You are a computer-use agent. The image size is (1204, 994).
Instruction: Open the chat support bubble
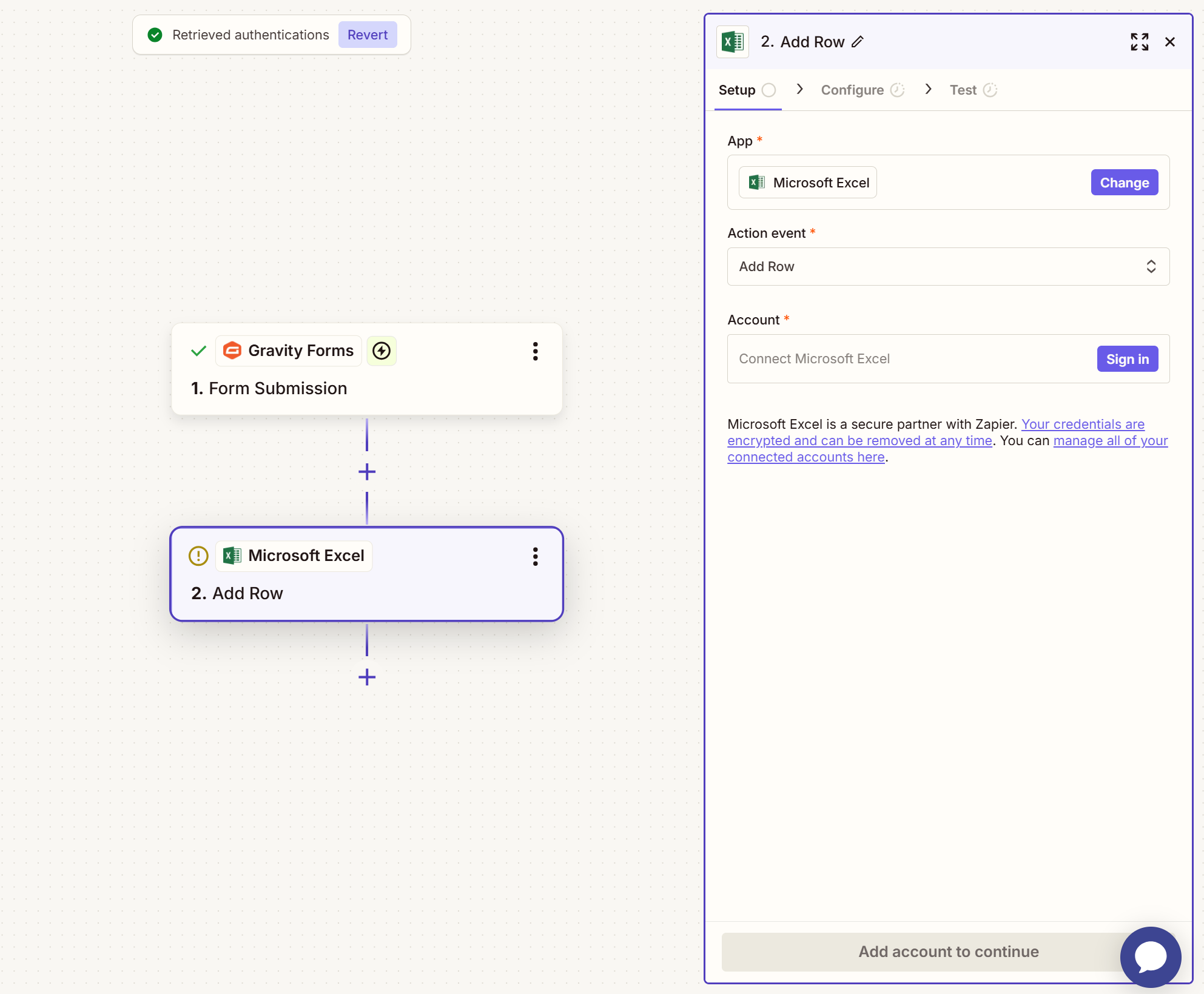pos(1150,957)
